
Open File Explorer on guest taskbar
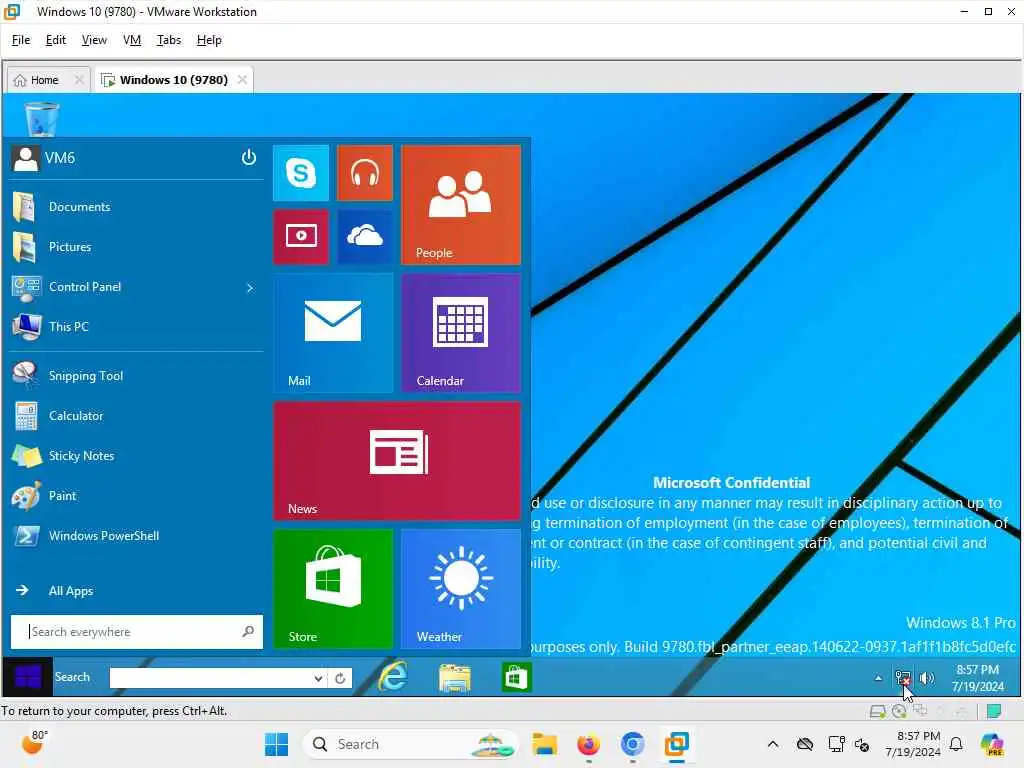[455, 677]
